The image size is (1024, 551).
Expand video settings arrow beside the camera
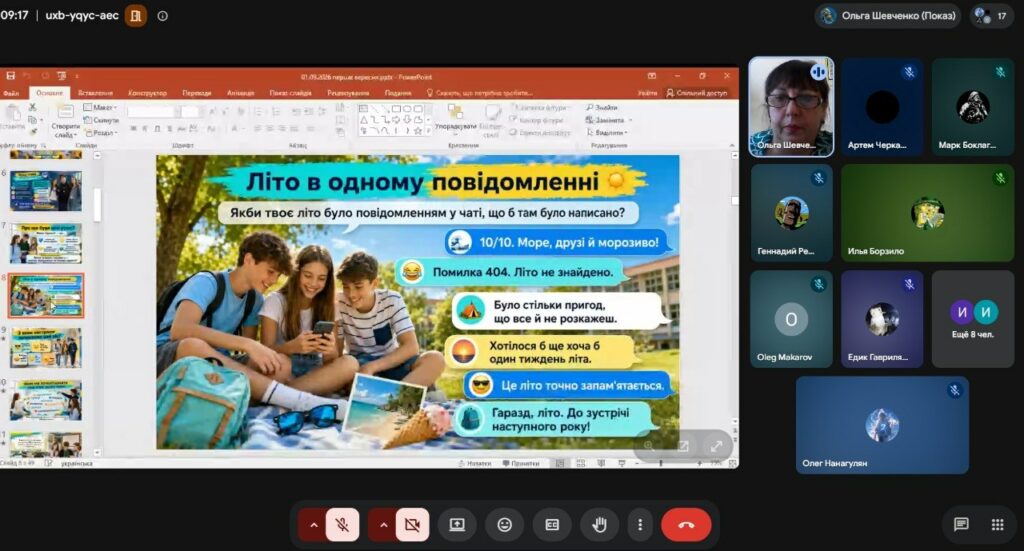(x=383, y=524)
